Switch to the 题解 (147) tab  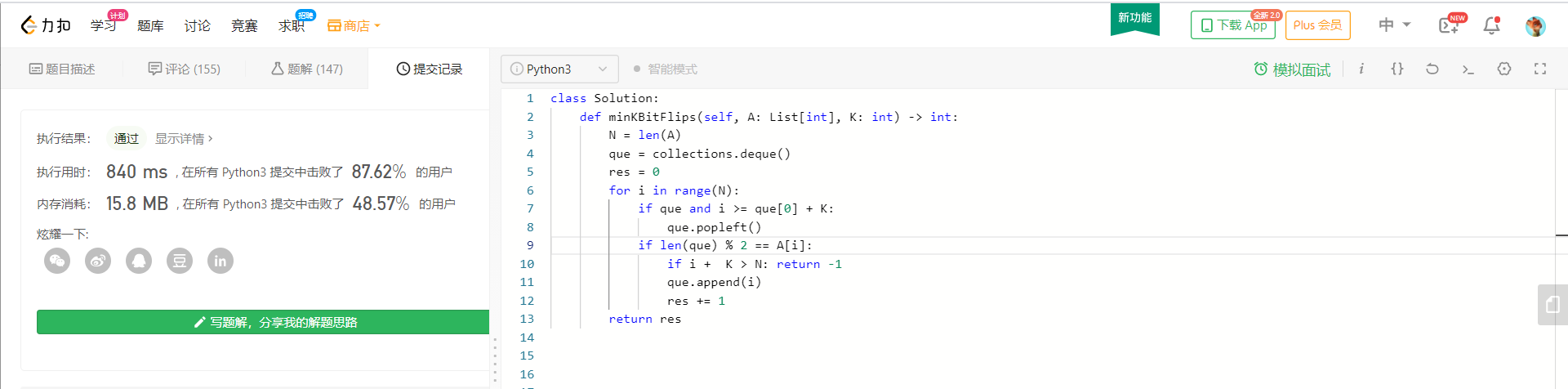point(307,69)
